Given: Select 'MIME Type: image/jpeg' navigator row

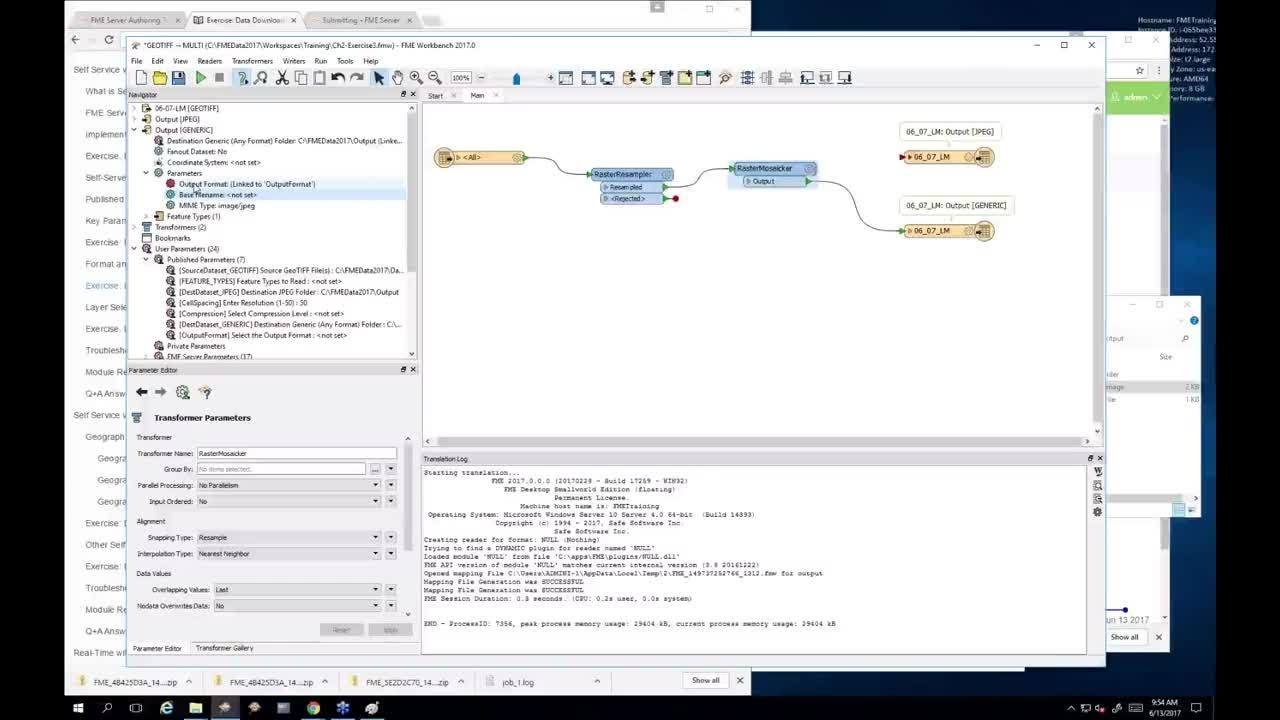Looking at the screenshot, I should point(216,205).
